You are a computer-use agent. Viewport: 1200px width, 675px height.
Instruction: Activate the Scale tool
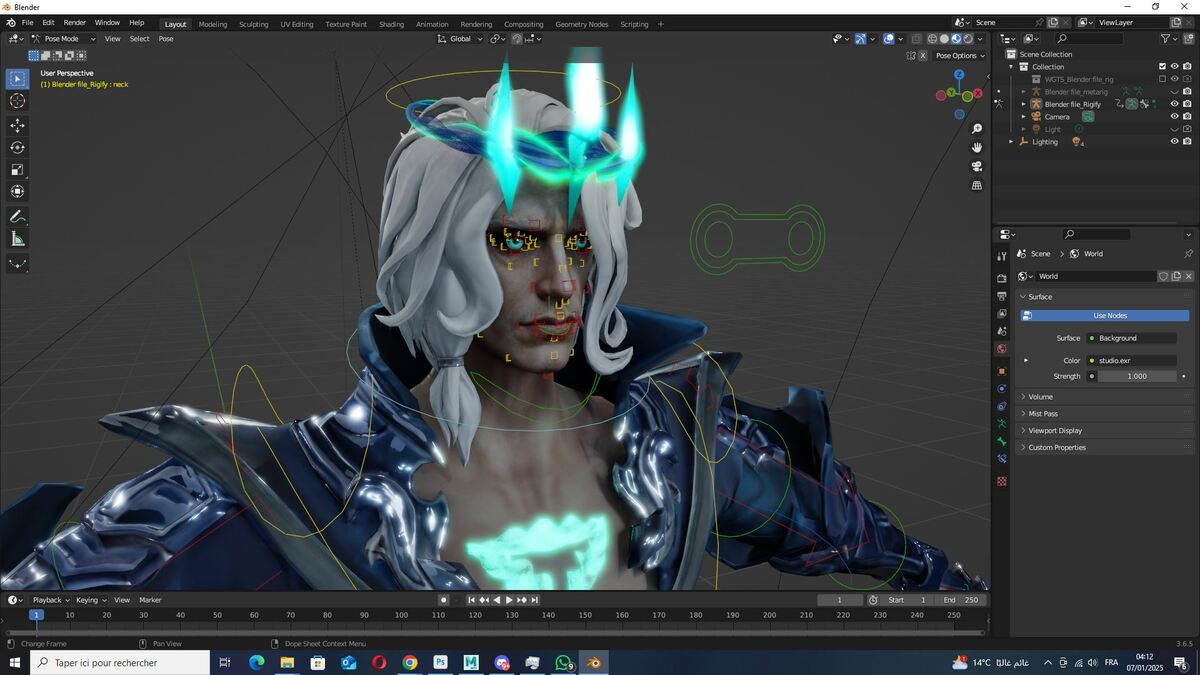coord(17,169)
